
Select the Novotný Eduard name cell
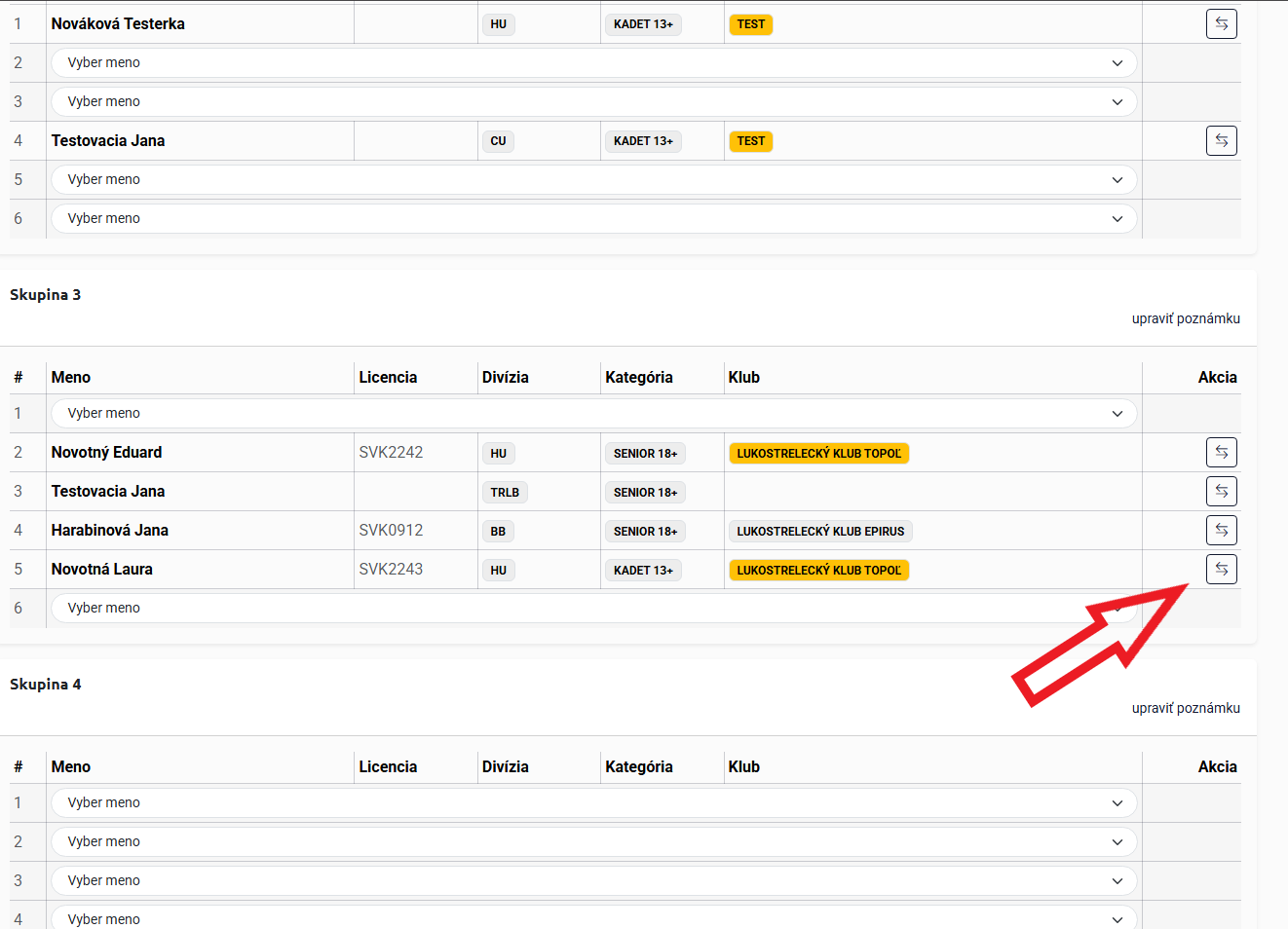pos(107,453)
